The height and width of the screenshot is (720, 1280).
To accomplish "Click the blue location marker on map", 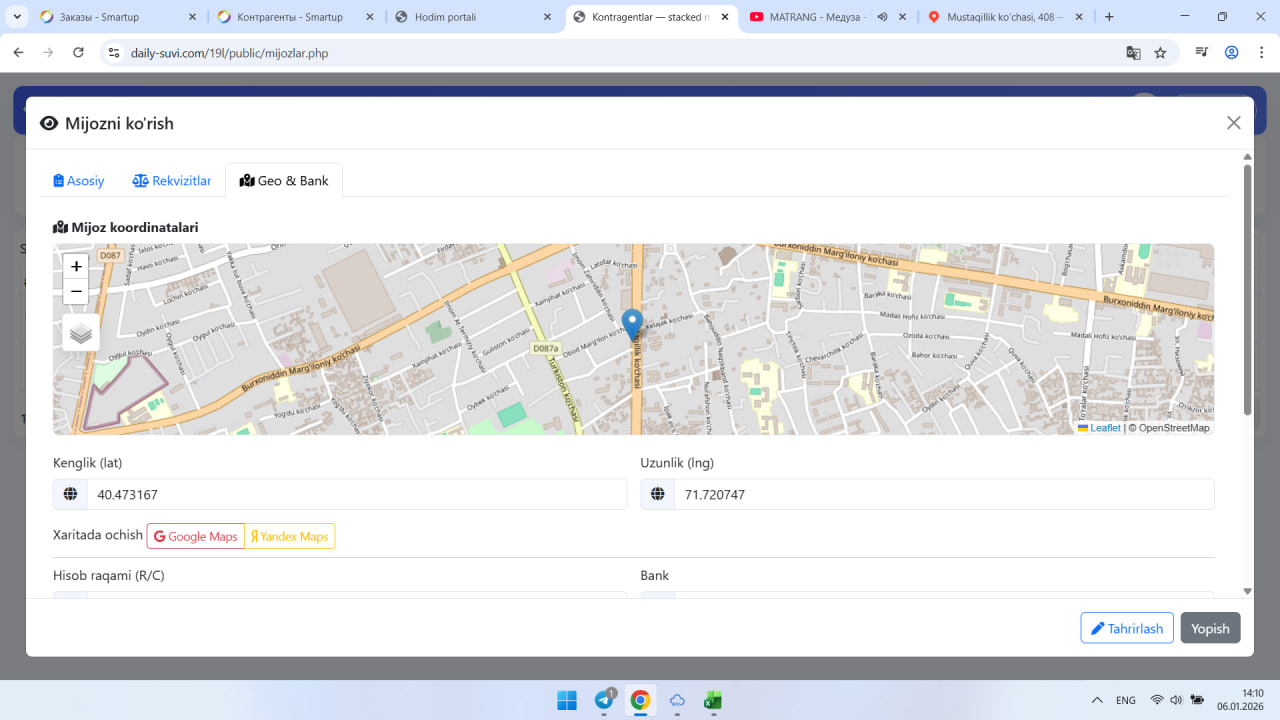I will tap(632, 324).
